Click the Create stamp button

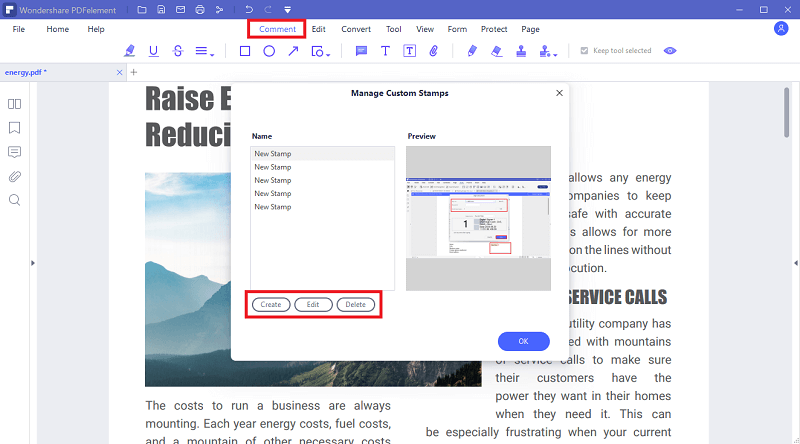click(x=271, y=305)
